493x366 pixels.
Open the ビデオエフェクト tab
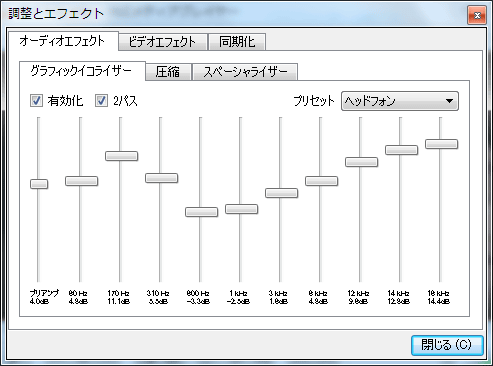point(163,42)
